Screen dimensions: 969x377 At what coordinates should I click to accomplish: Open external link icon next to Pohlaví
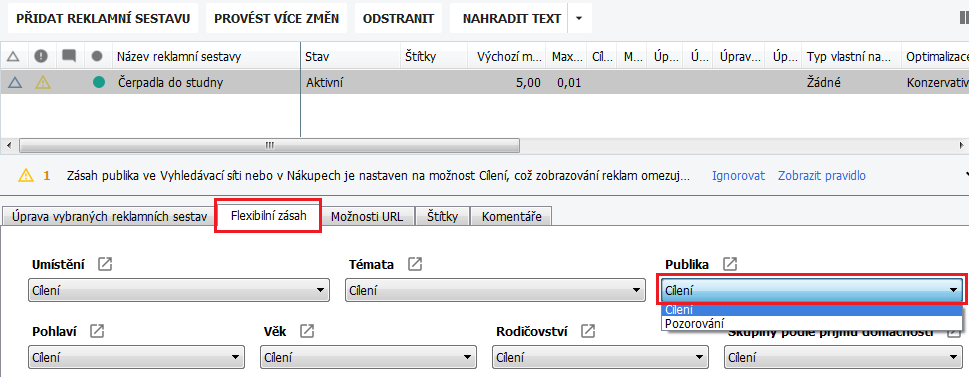click(97, 331)
